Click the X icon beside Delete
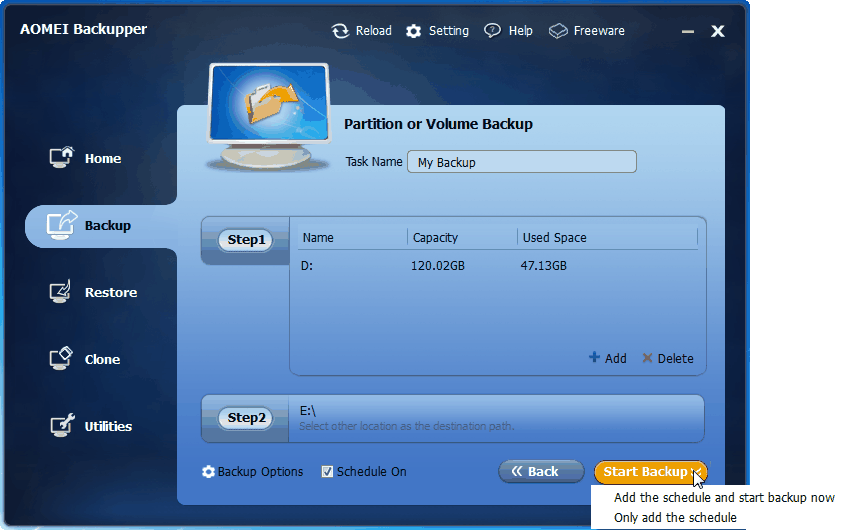 click(647, 358)
